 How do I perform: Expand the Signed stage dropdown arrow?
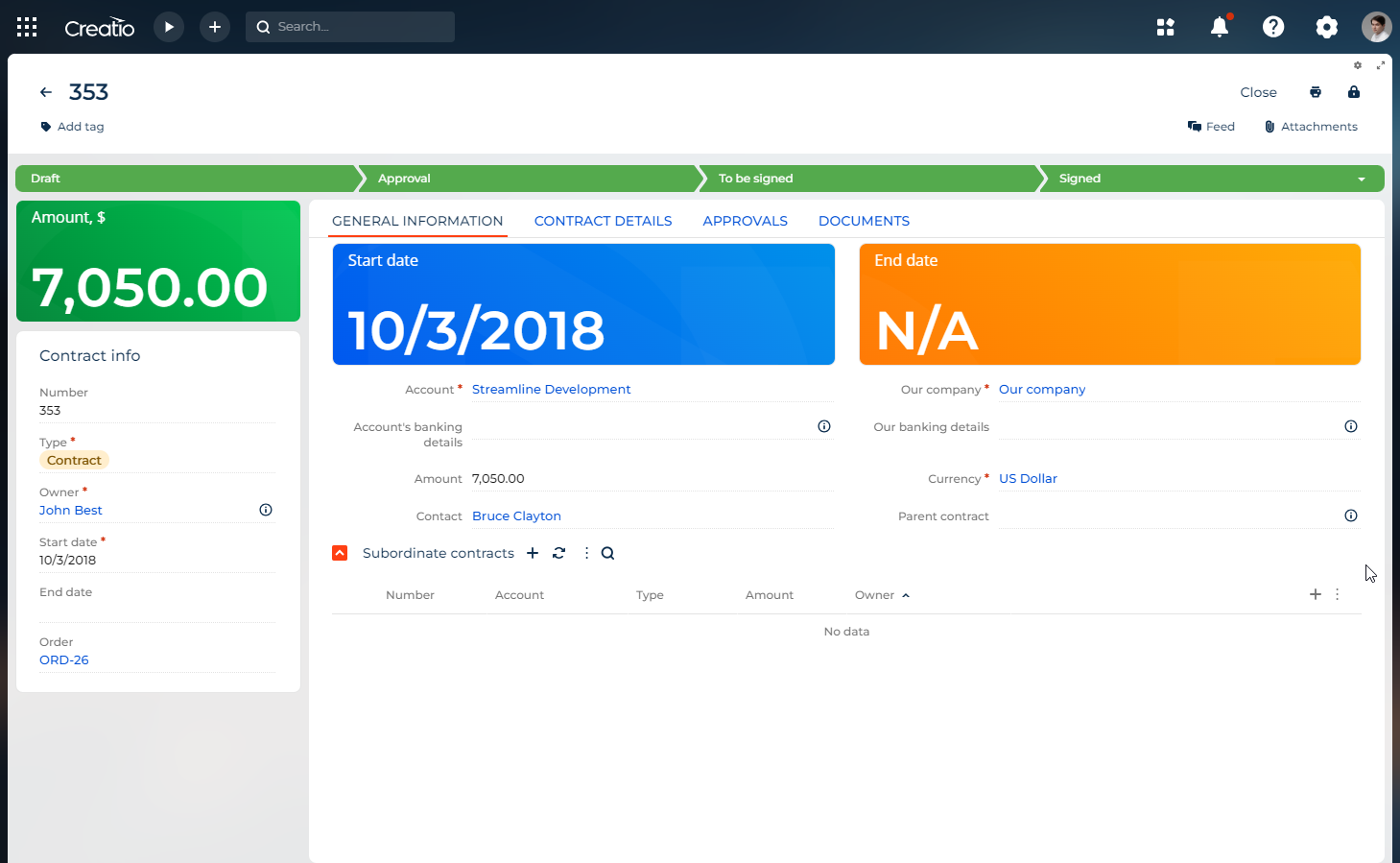click(x=1362, y=180)
